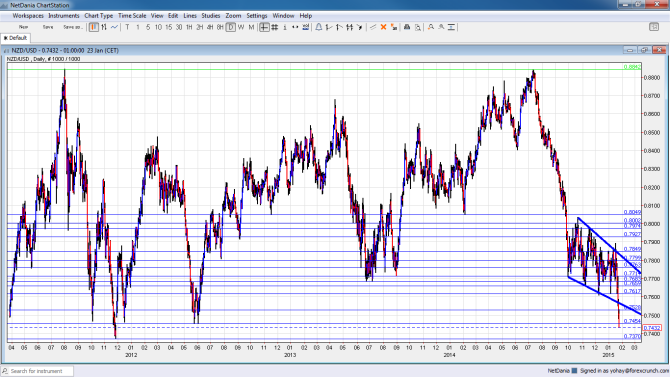Screen dimensions: 670x377
Task: Click the fit-to-height zoom icon
Action: [451, 27]
